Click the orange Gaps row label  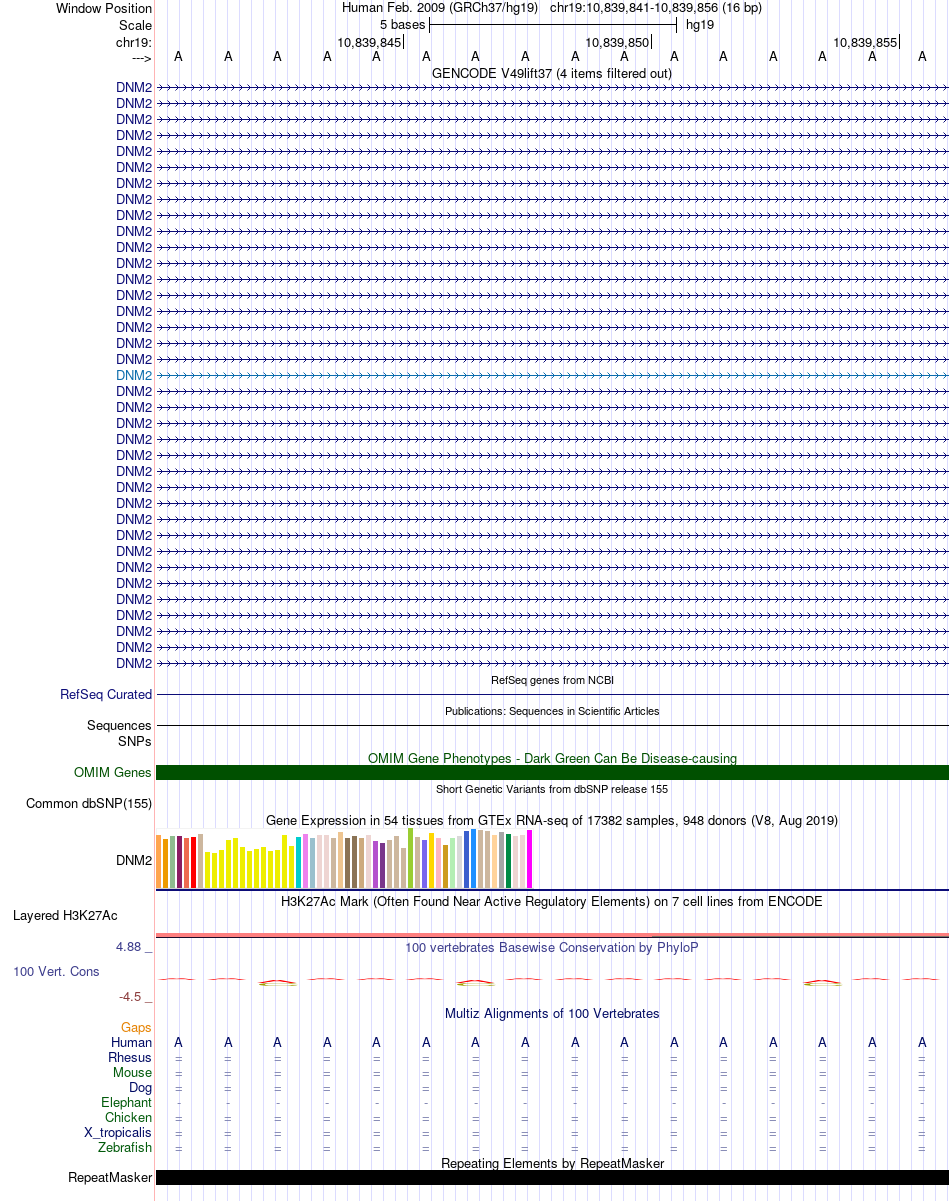(x=136, y=1027)
